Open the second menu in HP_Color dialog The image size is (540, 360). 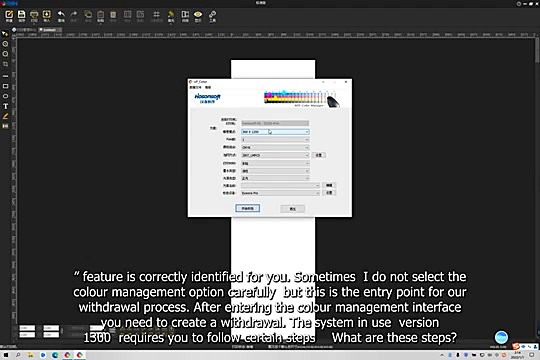point(208,88)
